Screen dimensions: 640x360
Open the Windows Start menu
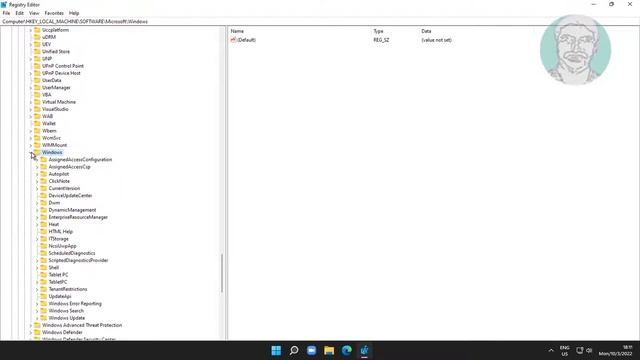(276, 350)
